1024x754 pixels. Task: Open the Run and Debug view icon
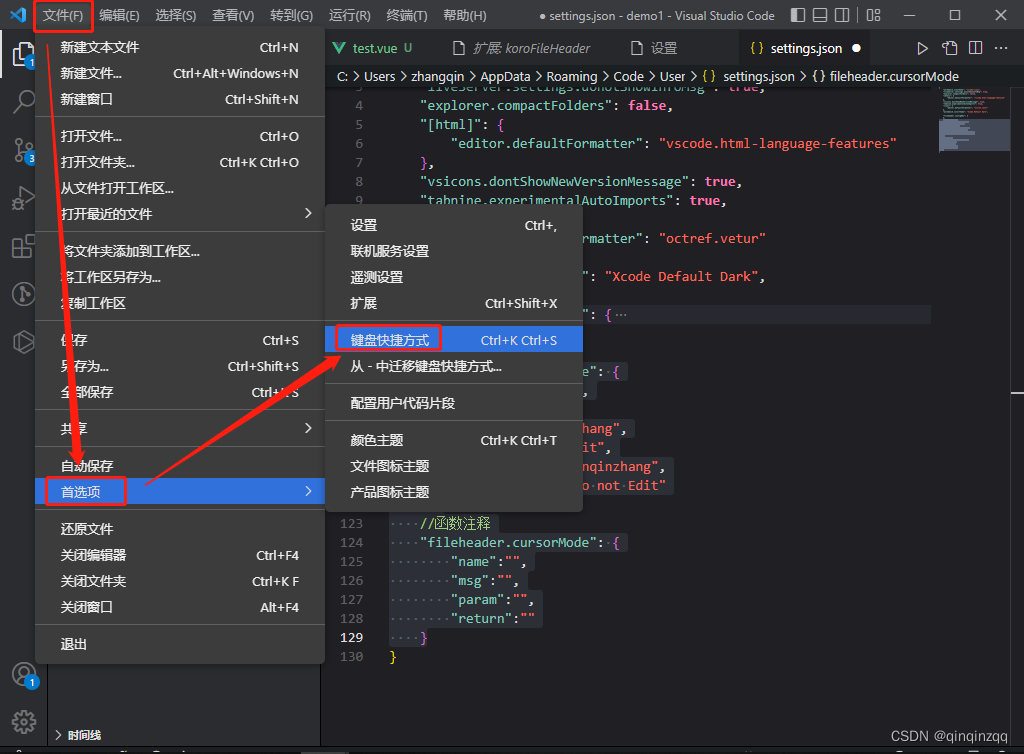coord(24,198)
